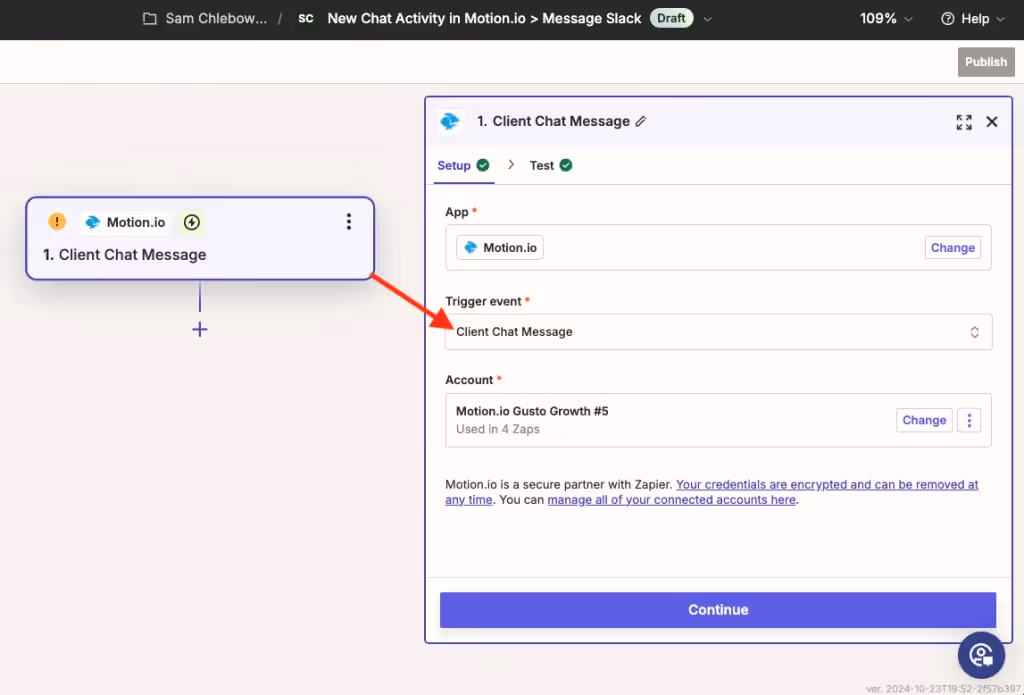Click the folder icon before Sam Chlebow
1024x695 pixels.
[150, 19]
